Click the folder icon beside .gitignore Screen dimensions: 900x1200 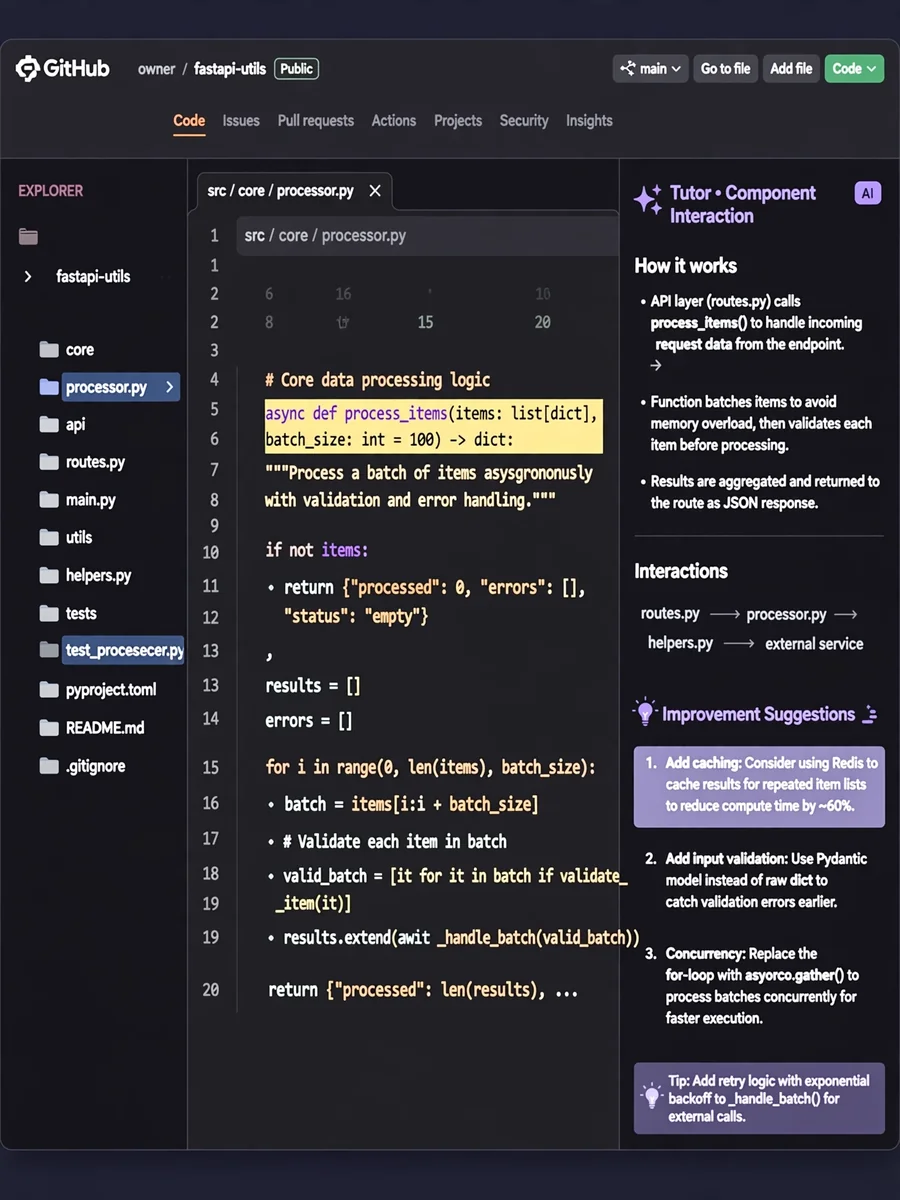[49, 766]
